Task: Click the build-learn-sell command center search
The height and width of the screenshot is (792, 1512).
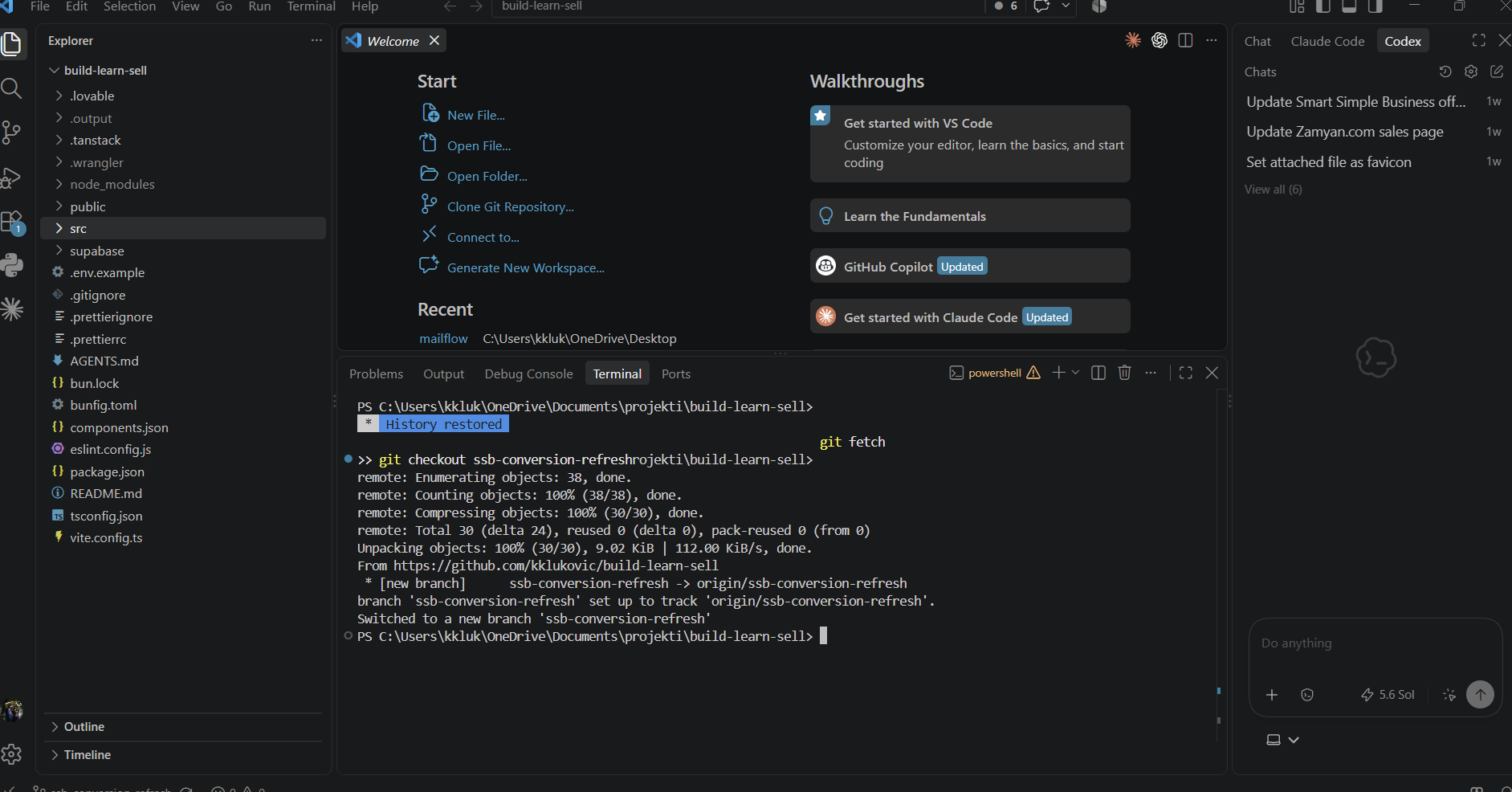Action: point(739,6)
